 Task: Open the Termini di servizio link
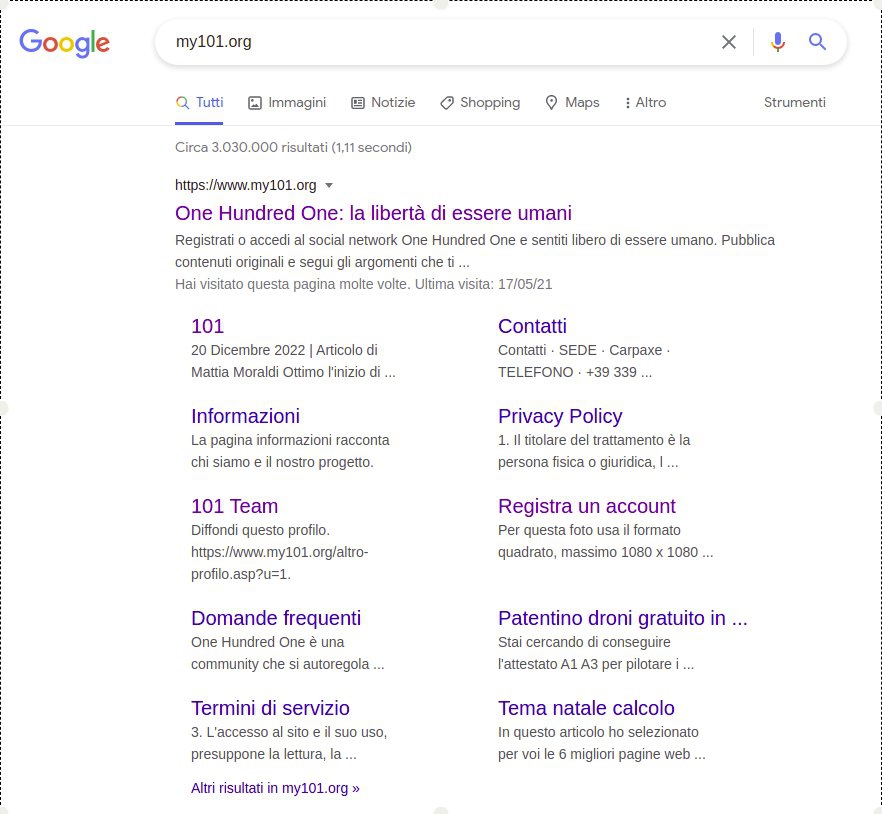point(270,708)
